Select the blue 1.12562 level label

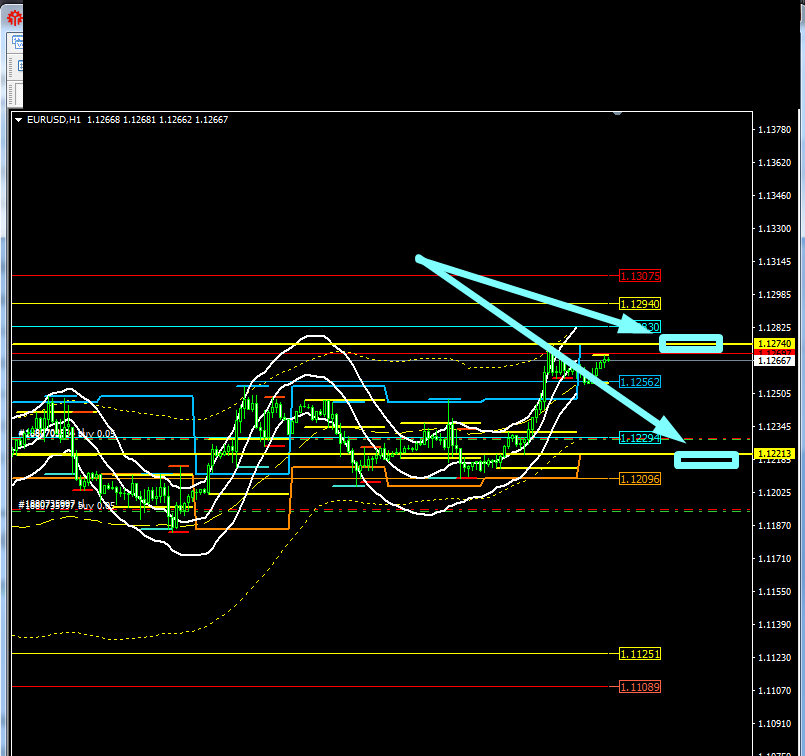tap(640, 382)
